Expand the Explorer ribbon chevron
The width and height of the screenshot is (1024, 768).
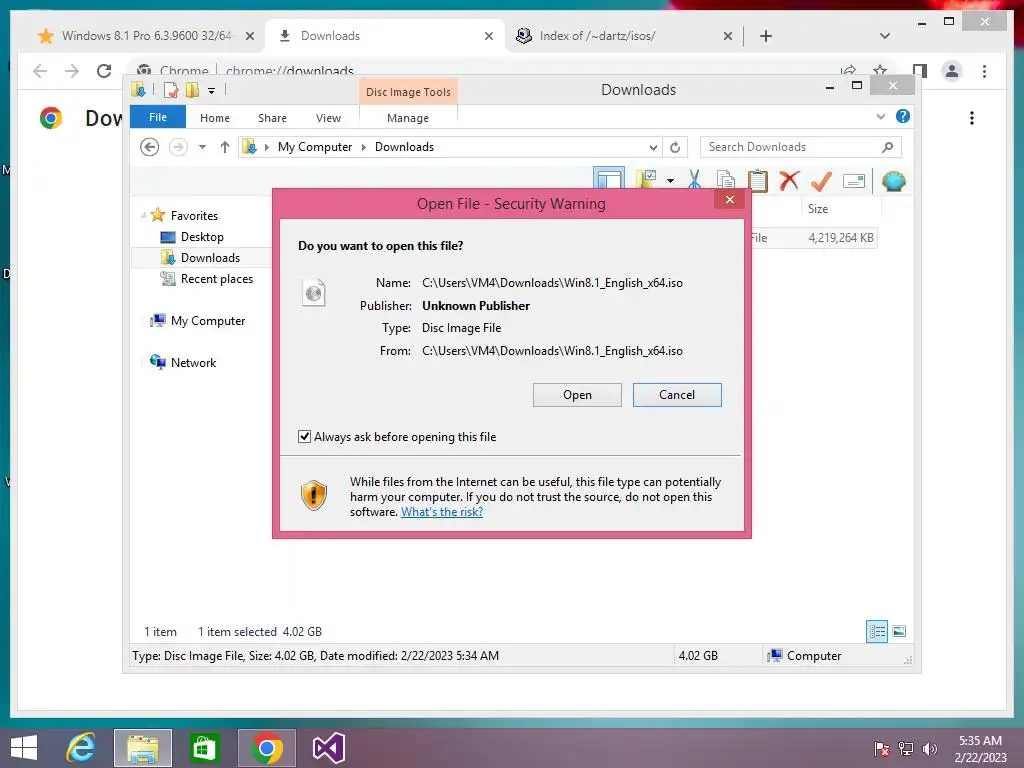[880, 116]
